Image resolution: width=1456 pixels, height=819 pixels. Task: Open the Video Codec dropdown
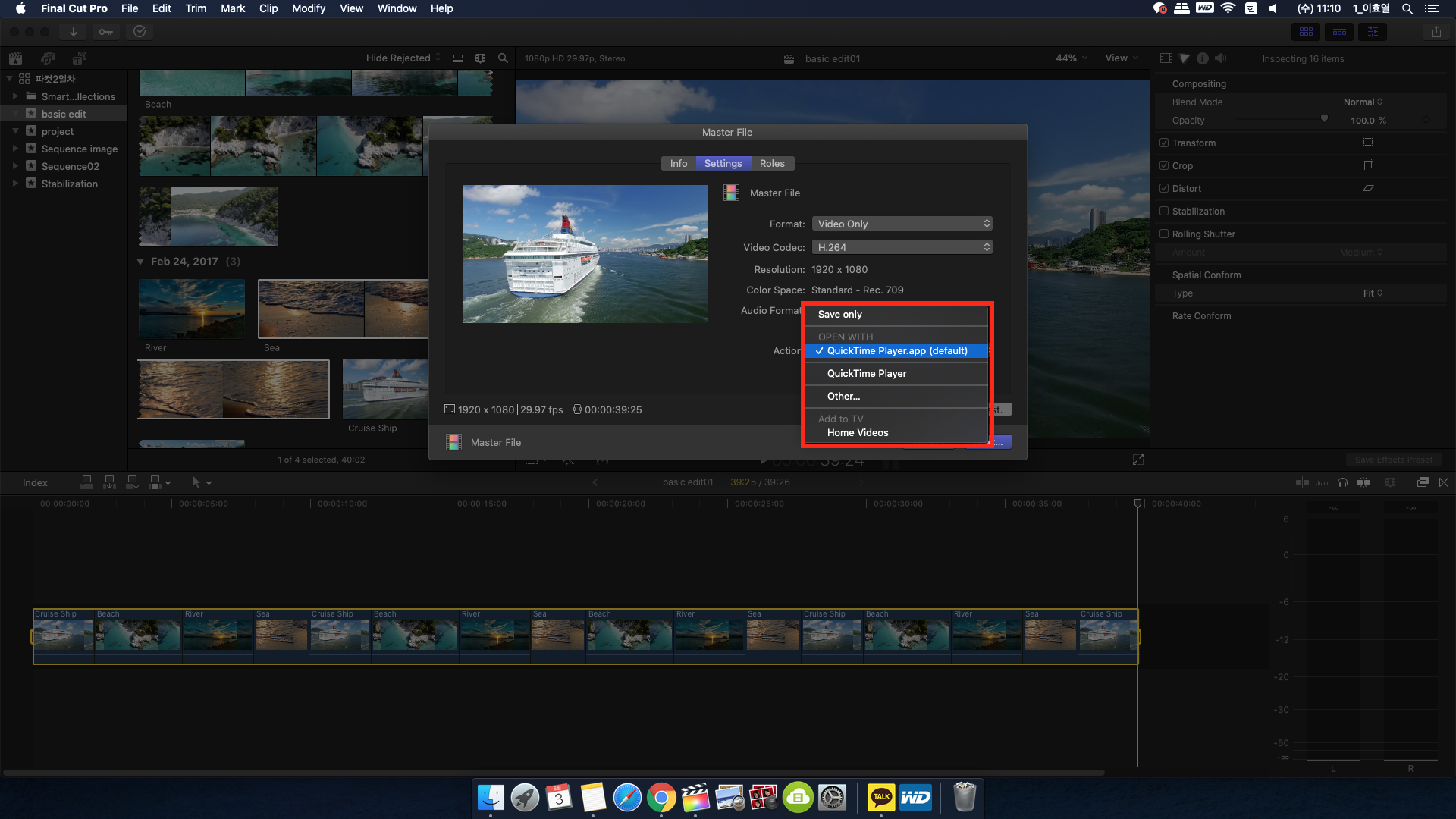point(900,247)
